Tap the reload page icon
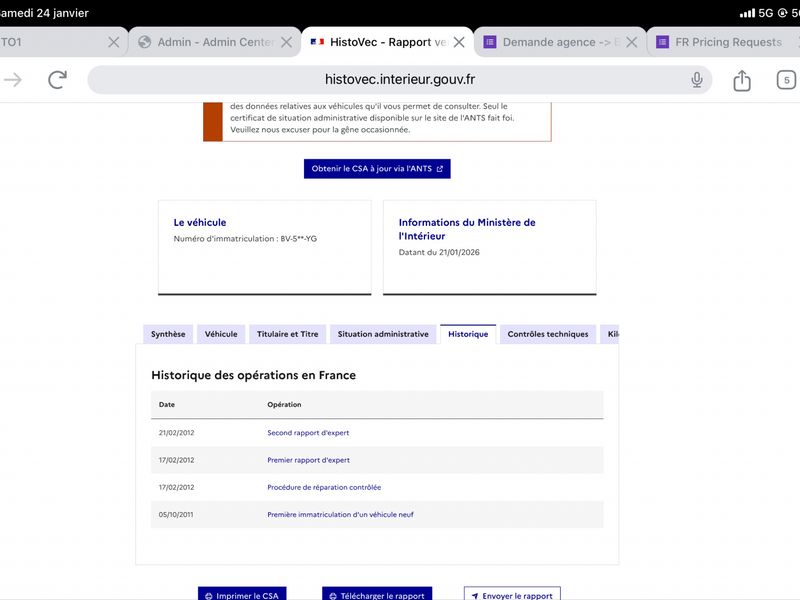 click(58, 80)
